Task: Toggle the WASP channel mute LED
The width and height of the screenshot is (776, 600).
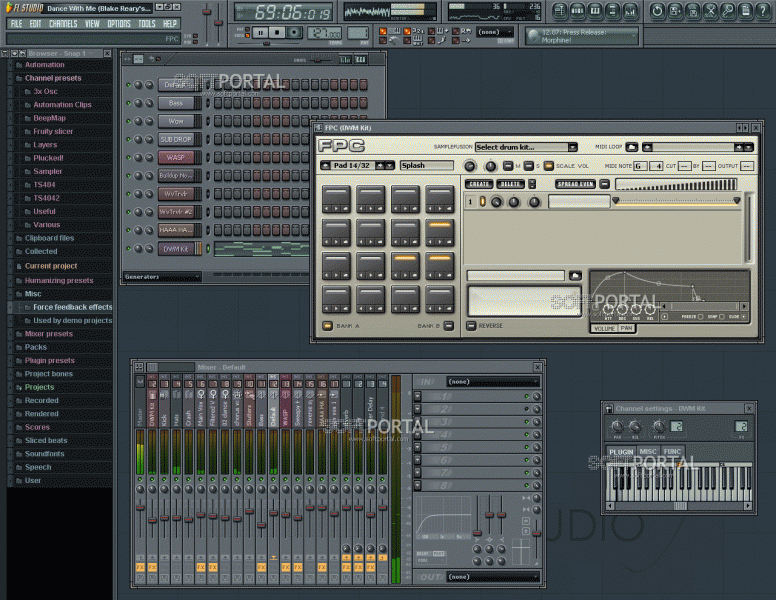Action: [x=130, y=157]
